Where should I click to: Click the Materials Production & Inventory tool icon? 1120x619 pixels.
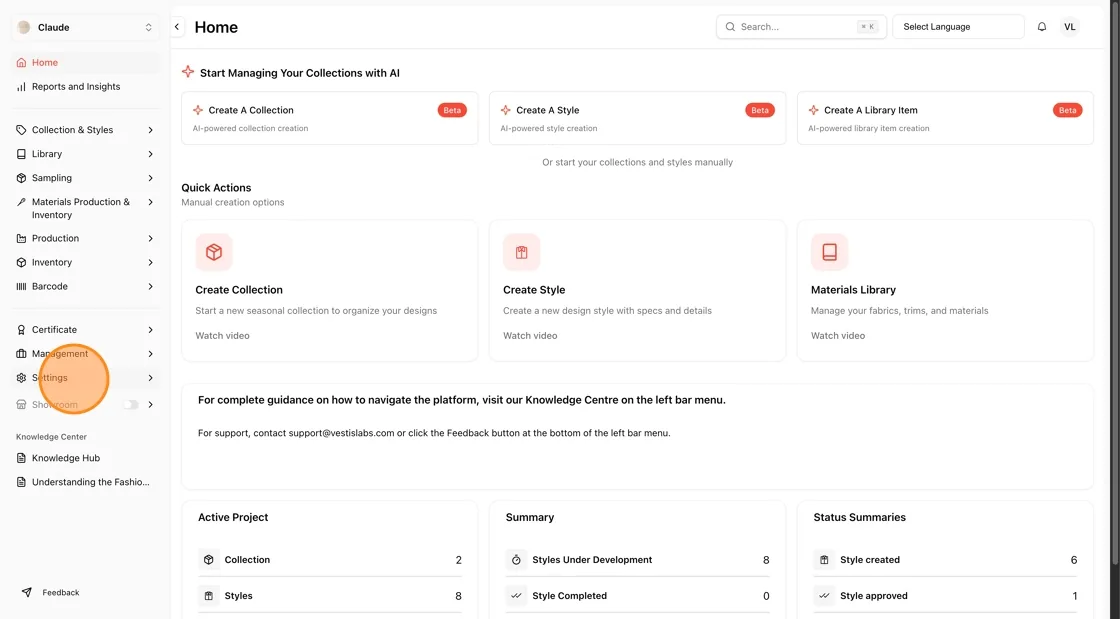pyautogui.click(x=21, y=202)
